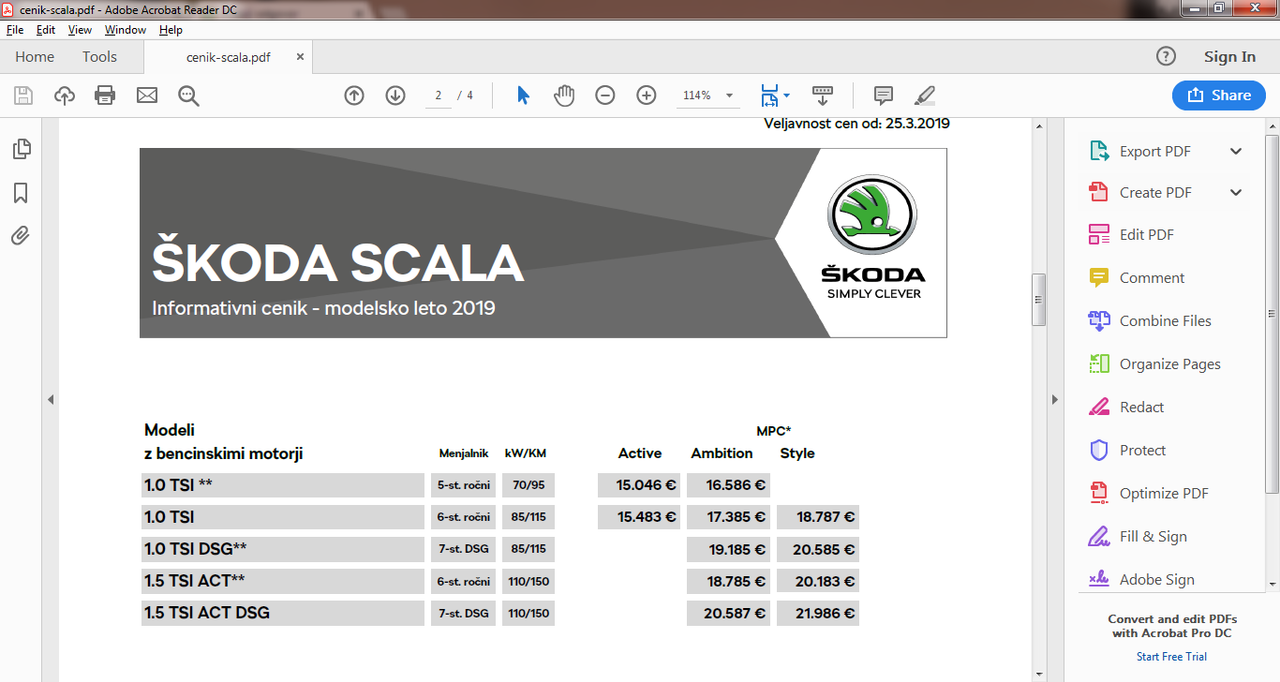Screen dimensions: 1280x682
Task: Add a sticky note comment
Action: 883,96
